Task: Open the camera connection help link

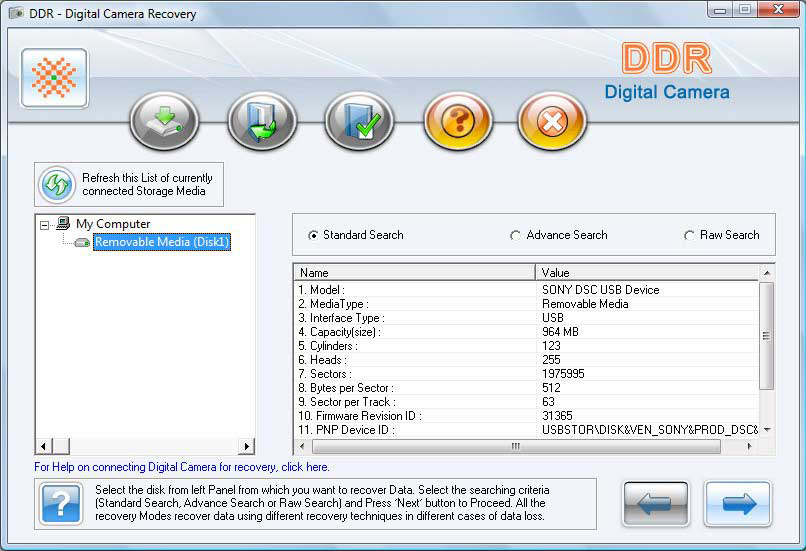Action: coord(181,467)
